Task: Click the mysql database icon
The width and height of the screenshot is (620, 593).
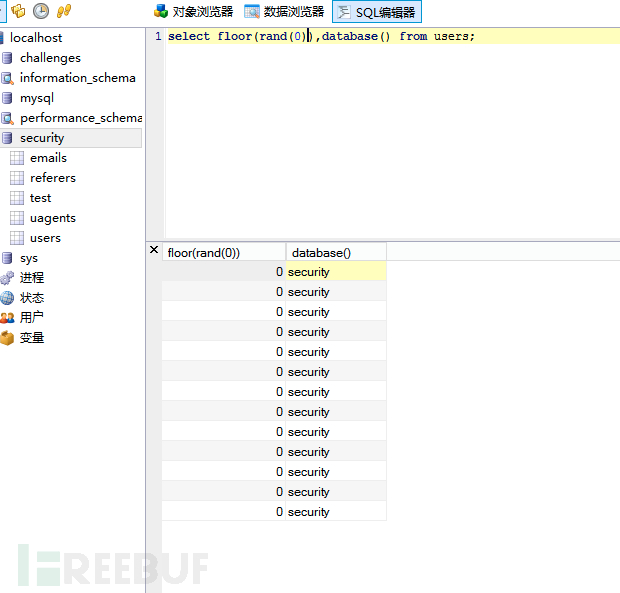Action: pyautogui.click(x=7, y=98)
